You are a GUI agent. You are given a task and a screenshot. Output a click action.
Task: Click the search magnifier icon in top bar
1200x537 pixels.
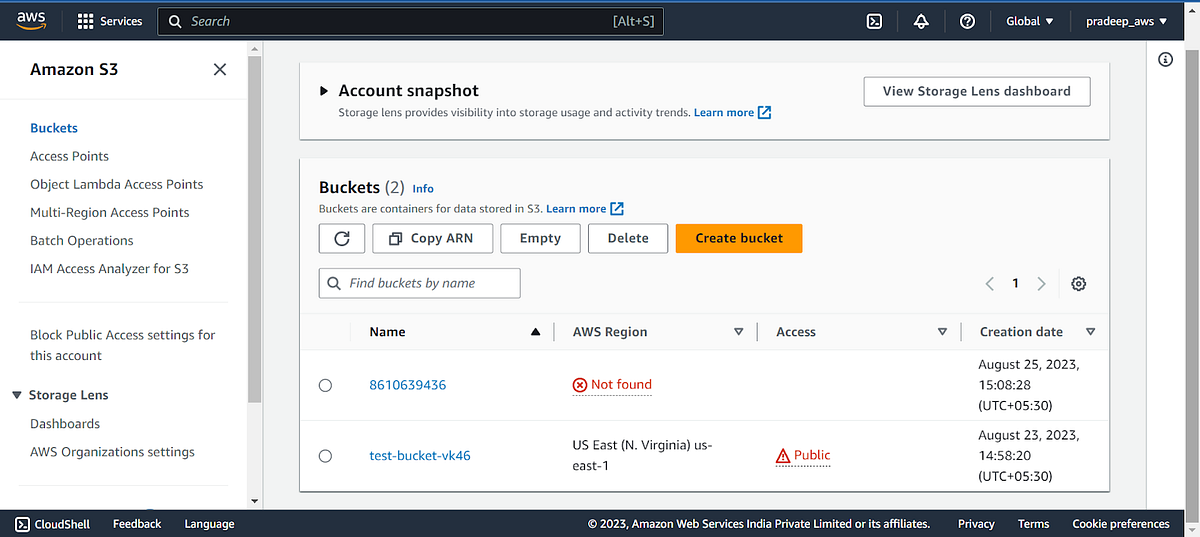tap(175, 21)
